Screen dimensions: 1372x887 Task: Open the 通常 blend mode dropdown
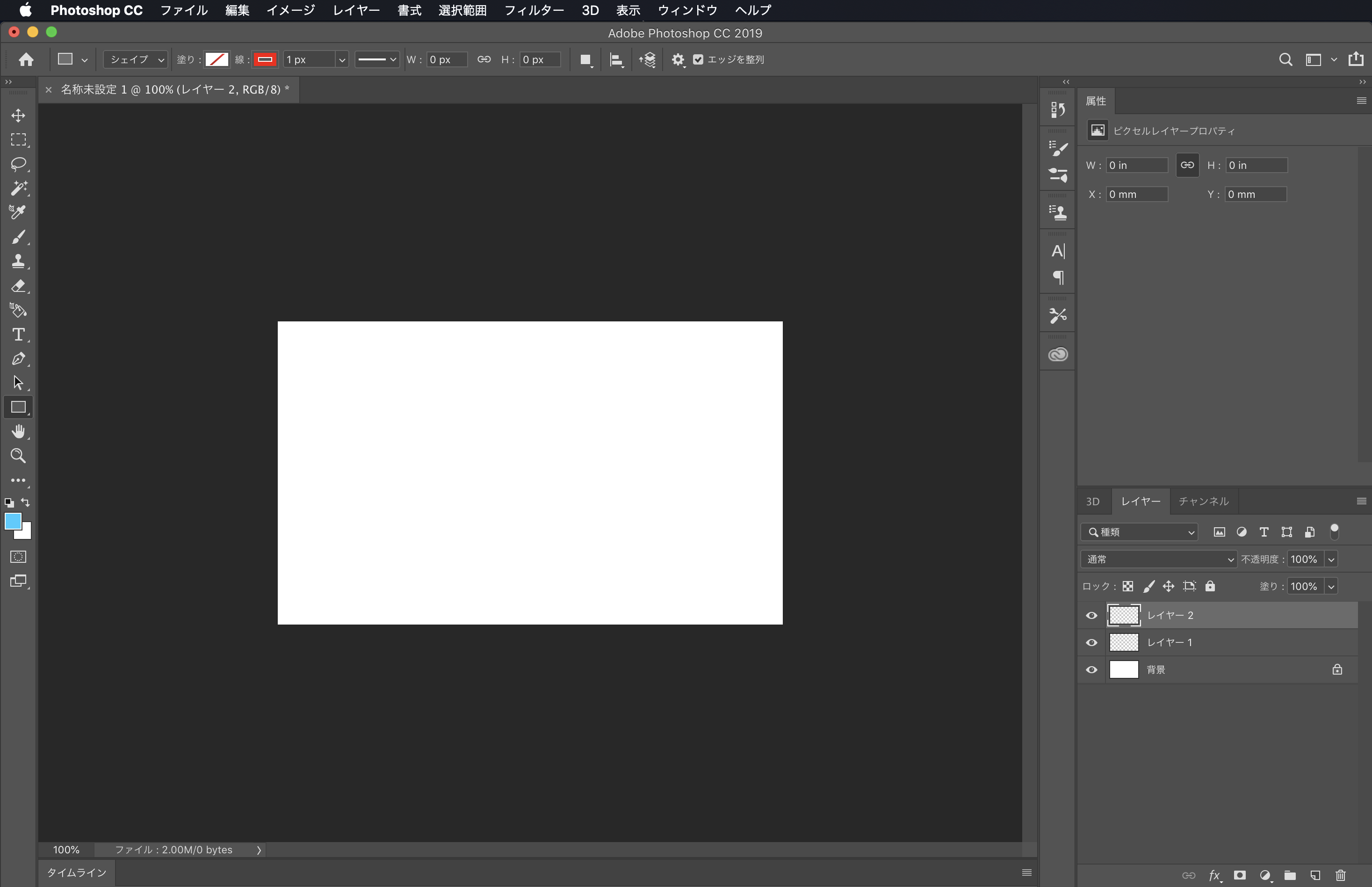tap(1158, 559)
